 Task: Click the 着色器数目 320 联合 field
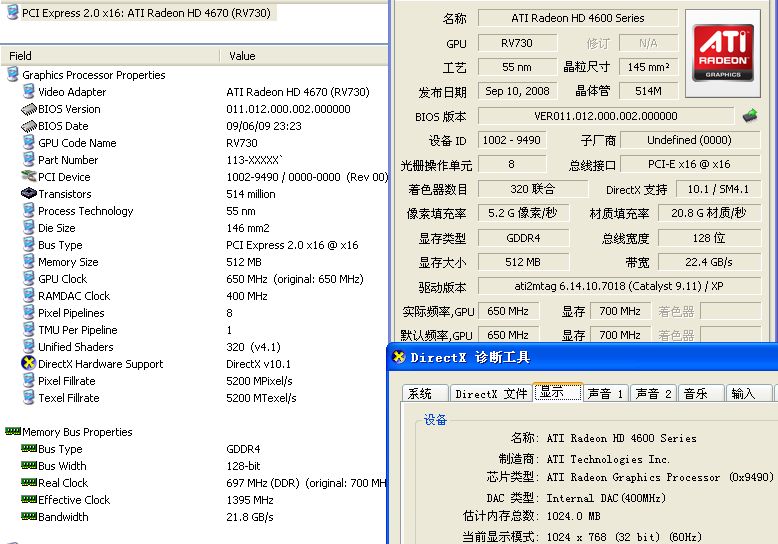coord(532,189)
